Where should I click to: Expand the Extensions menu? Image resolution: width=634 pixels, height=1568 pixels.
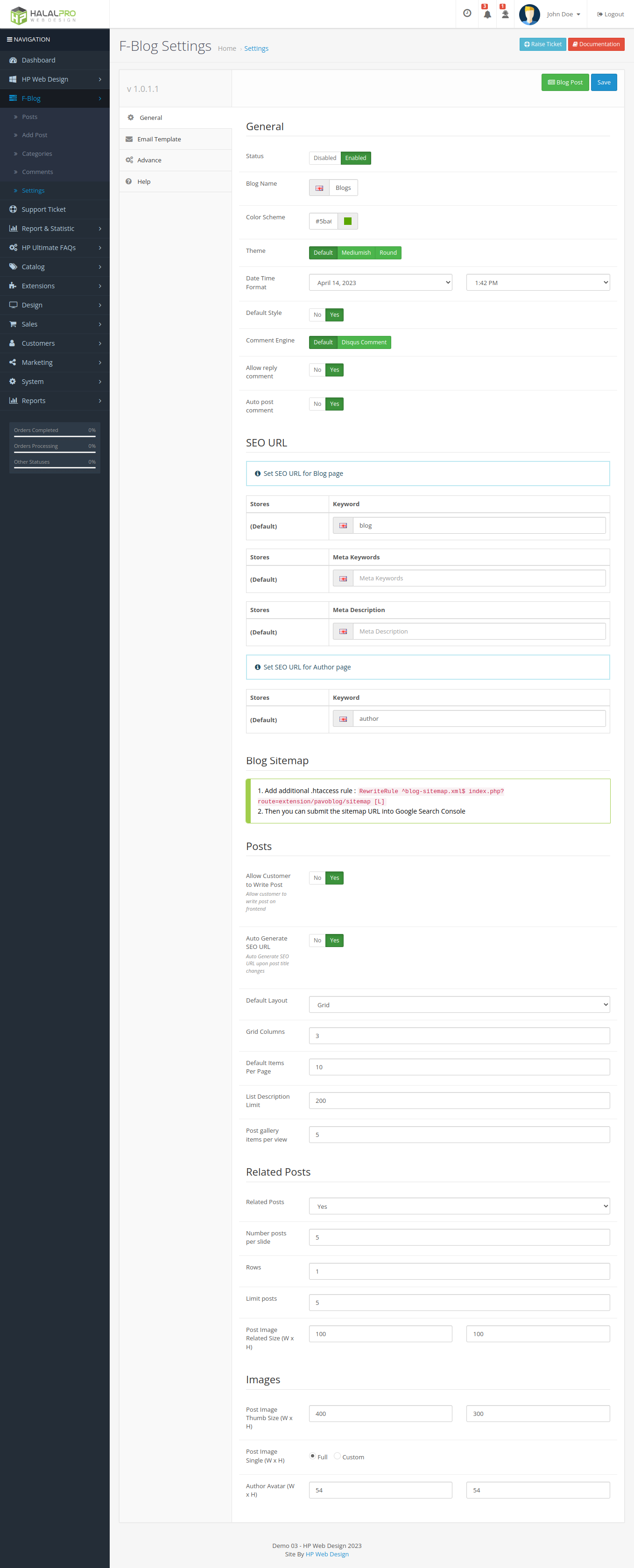tap(55, 286)
